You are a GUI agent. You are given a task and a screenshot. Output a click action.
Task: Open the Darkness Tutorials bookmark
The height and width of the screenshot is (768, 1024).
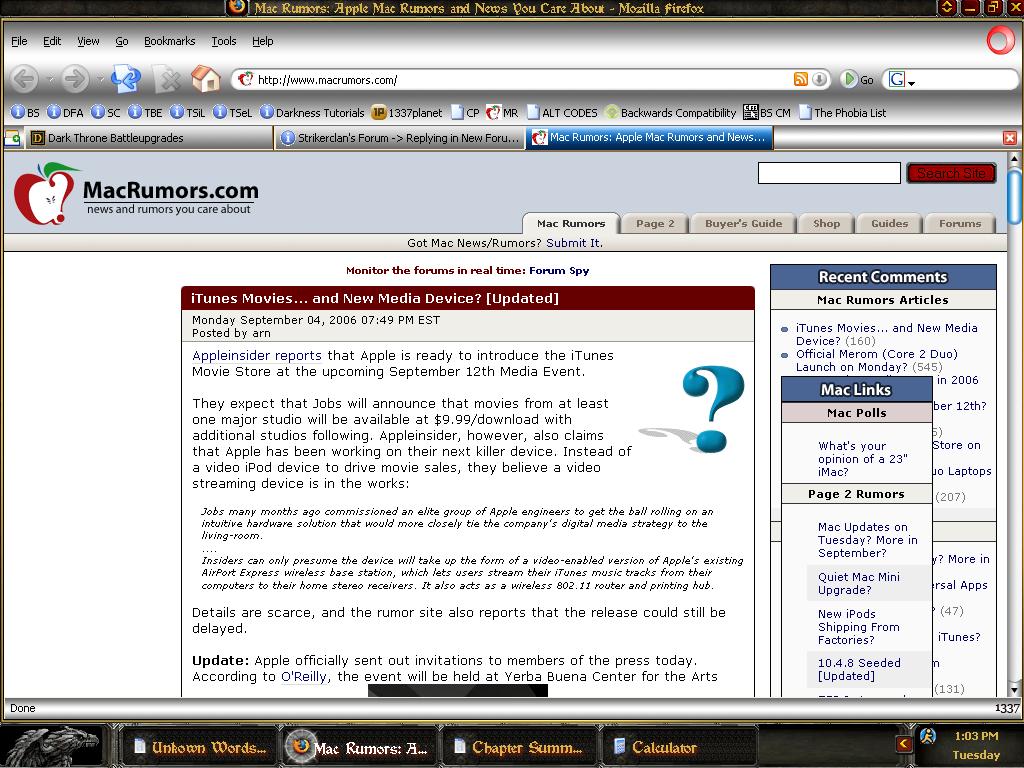[312, 112]
